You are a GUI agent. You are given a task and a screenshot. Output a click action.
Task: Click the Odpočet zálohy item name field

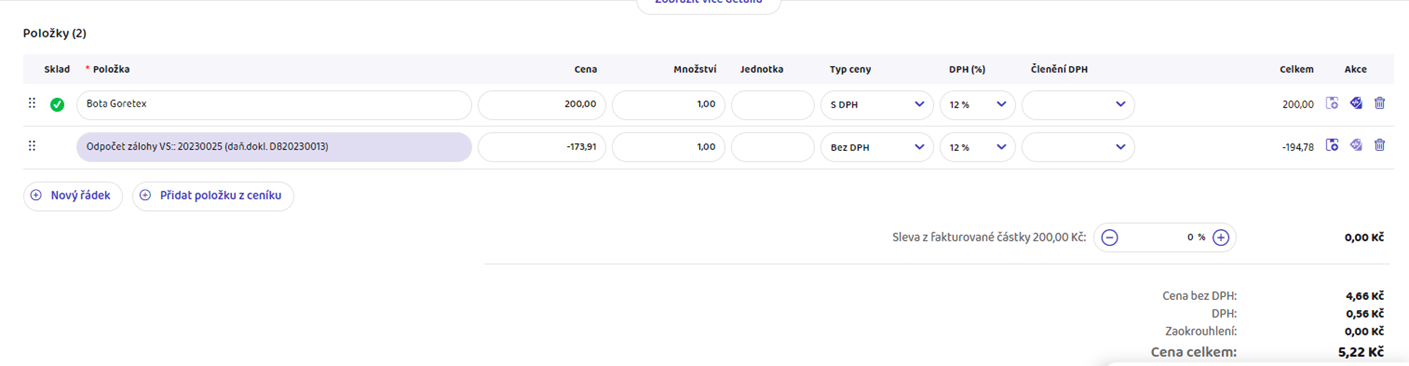(x=274, y=147)
